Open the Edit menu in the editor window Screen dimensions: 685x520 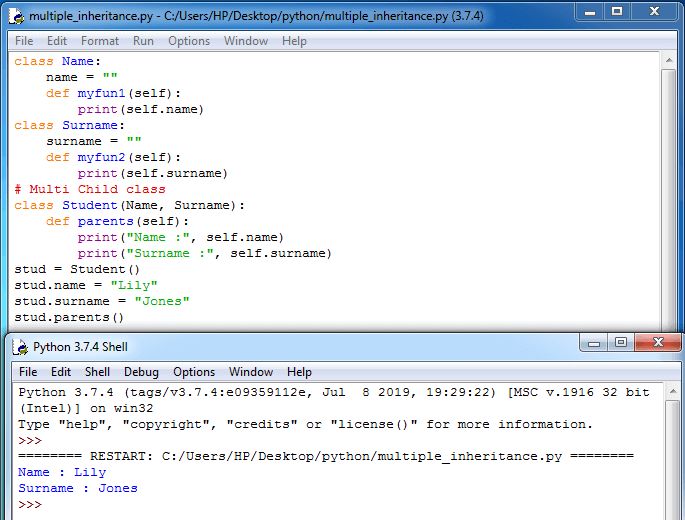point(57,41)
